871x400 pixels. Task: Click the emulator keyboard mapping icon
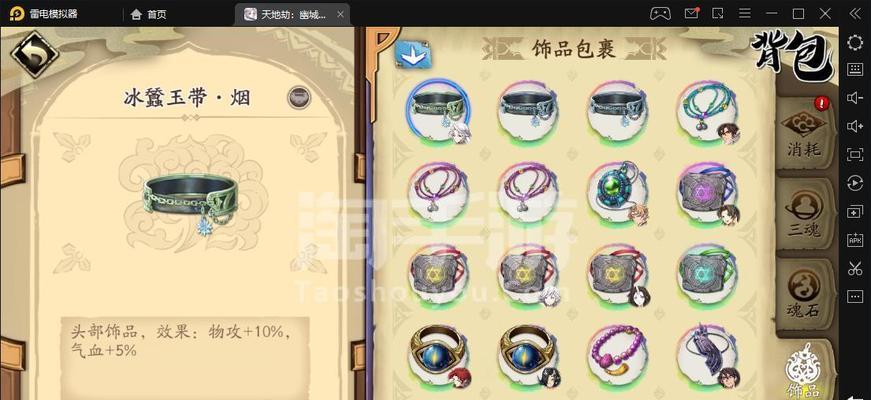pos(855,70)
